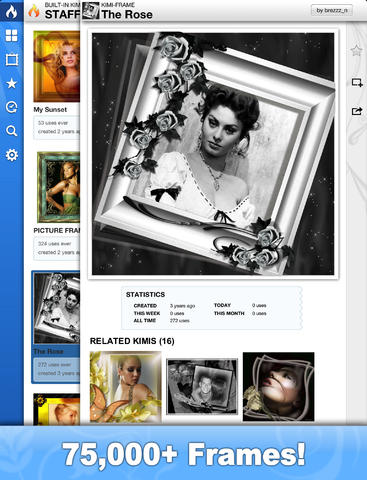The width and height of the screenshot is (367, 480).
Task: Open related kimi with grayscale man portrait
Action: [x=202, y=387]
